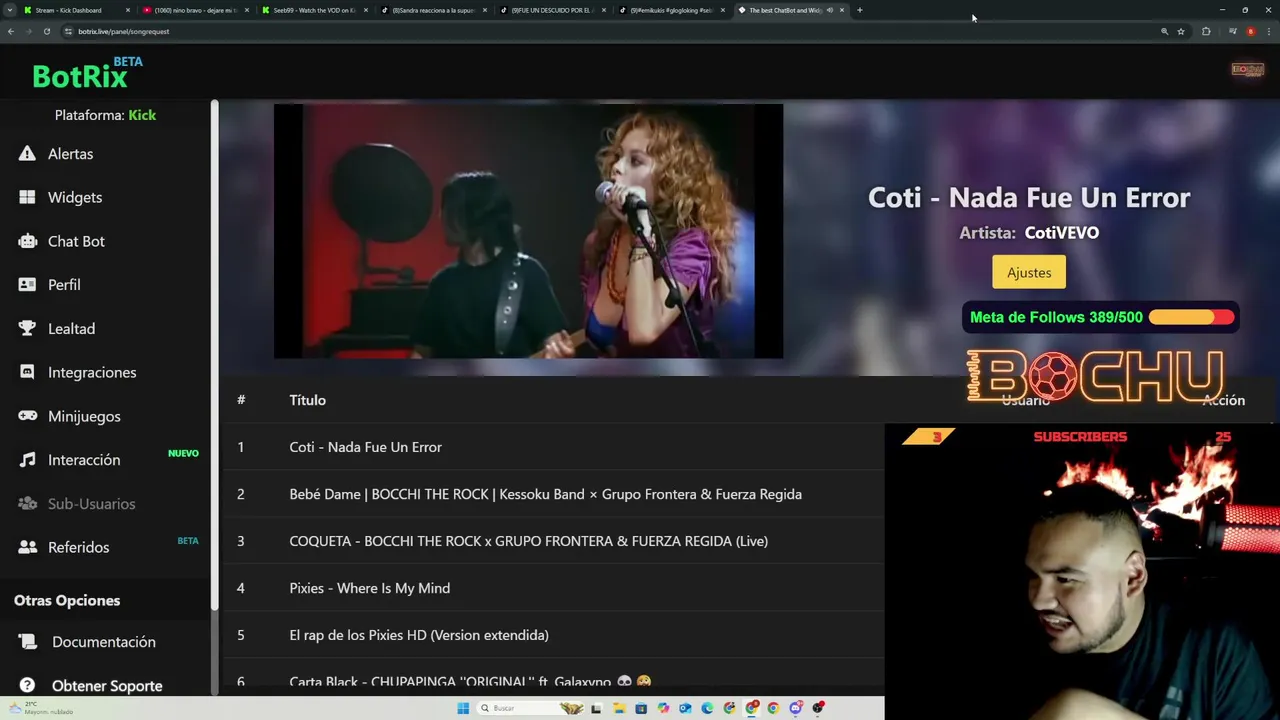The width and height of the screenshot is (1280, 720).
Task: Click the Documentación book icon
Action: [x=27, y=642]
